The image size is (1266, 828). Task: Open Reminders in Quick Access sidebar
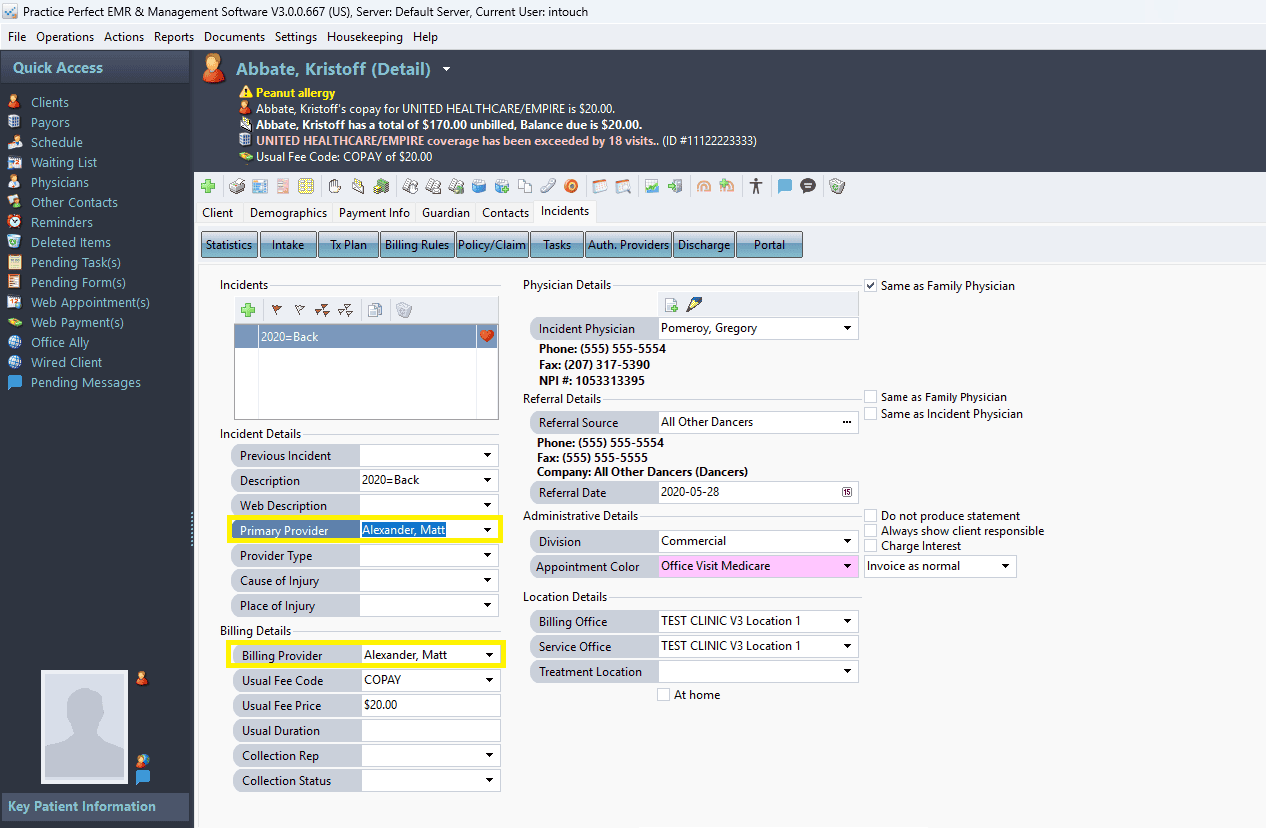pyautogui.click(x=62, y=222)
